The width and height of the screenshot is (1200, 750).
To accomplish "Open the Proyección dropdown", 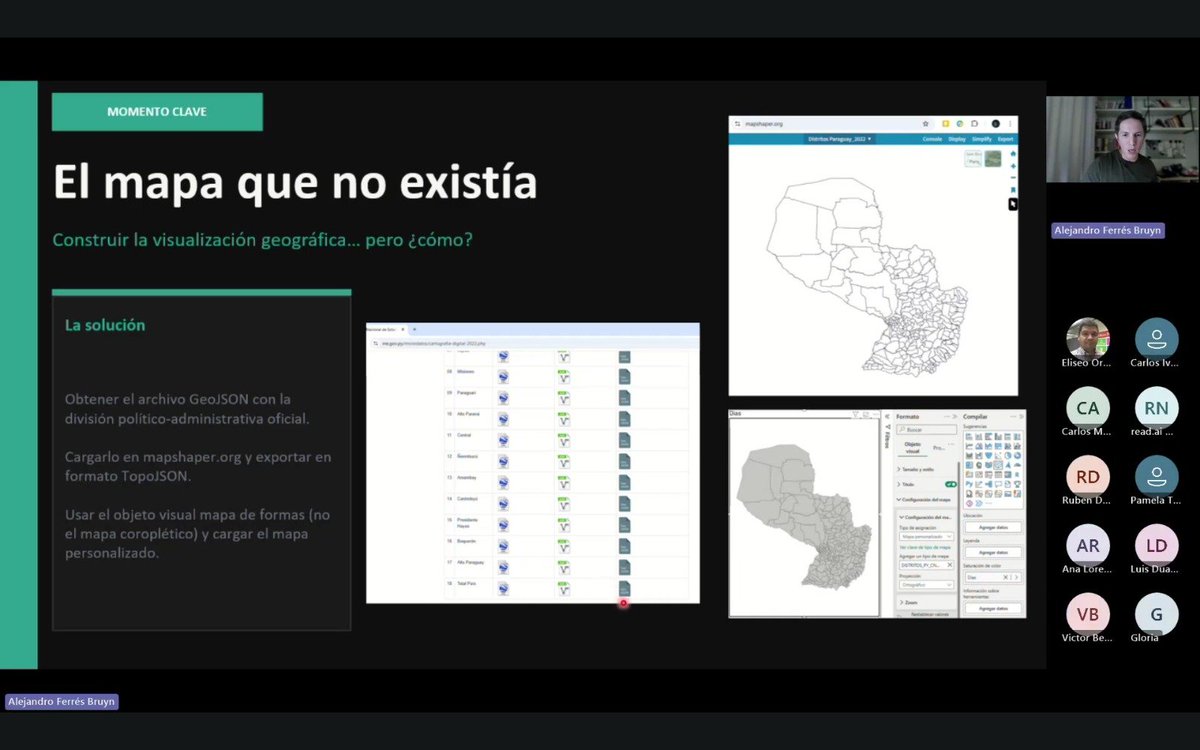I will [926, 585].
